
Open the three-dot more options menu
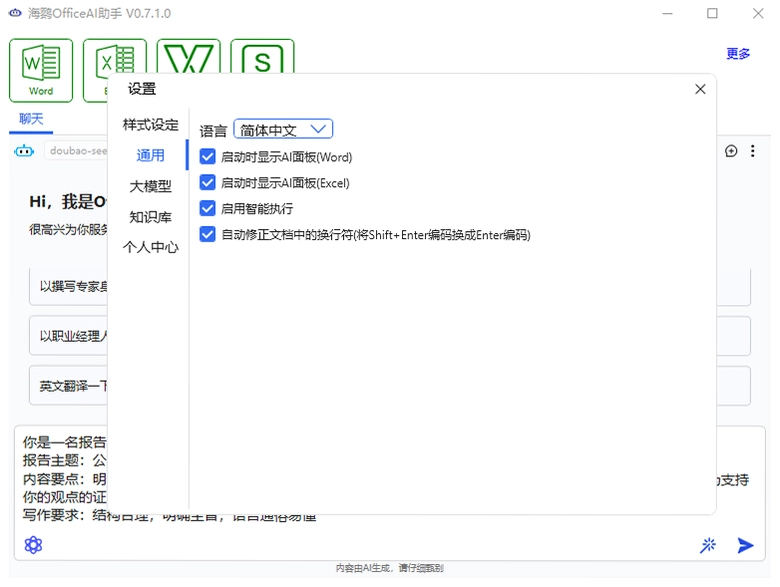753,151
